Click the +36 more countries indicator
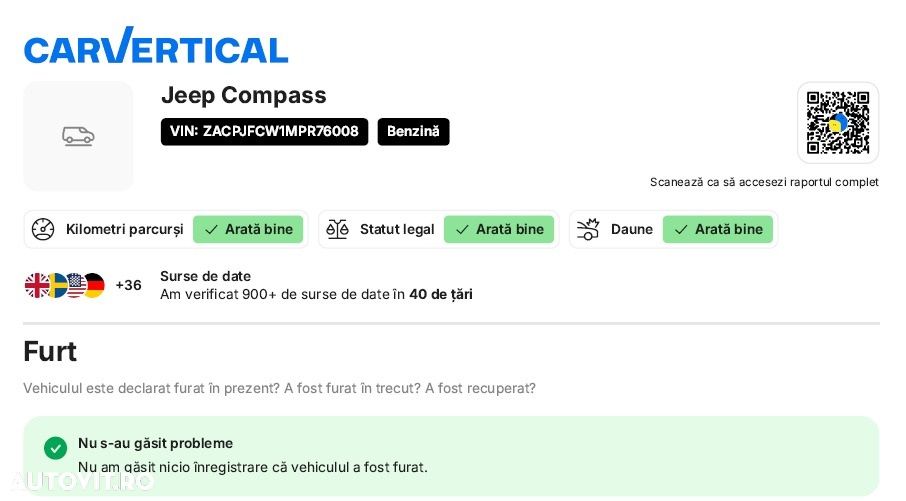The image size is (906, 501). 128,285
